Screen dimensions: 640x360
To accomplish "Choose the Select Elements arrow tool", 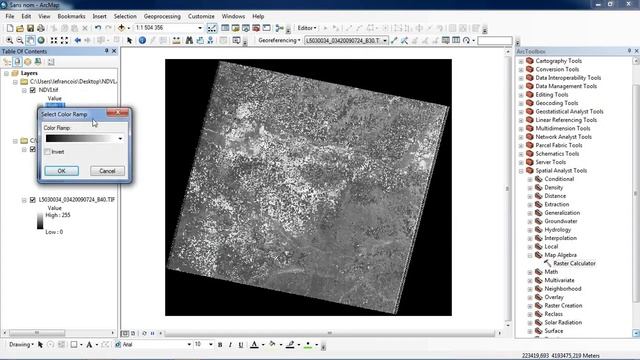I will coord(129,40).
